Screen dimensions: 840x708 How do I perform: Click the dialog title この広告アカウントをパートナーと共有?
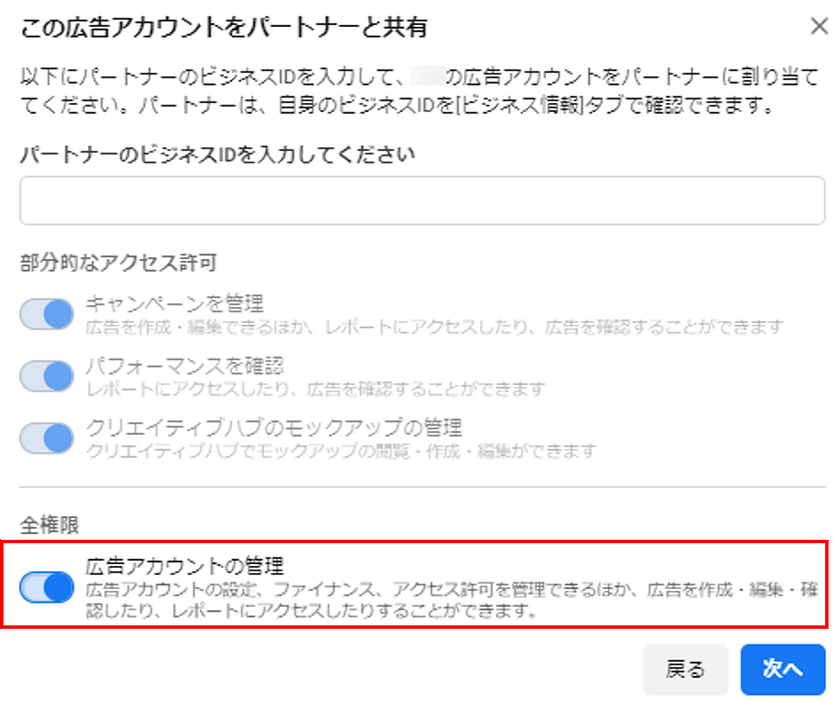point(224,28)
